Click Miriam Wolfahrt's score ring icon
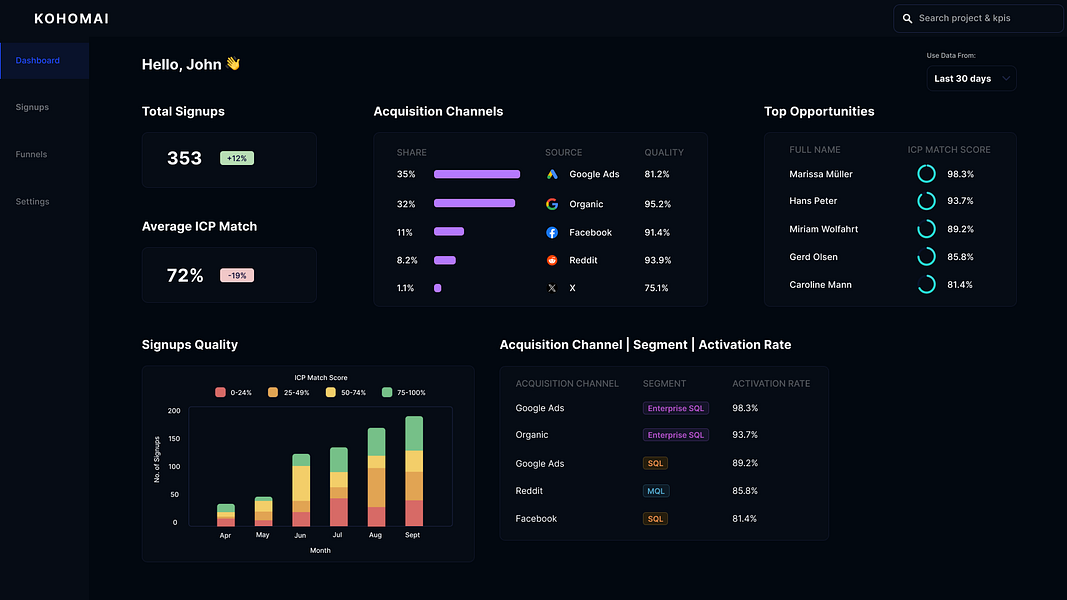The height and width of the screenshot is (600, 1067). pos(926,229)
